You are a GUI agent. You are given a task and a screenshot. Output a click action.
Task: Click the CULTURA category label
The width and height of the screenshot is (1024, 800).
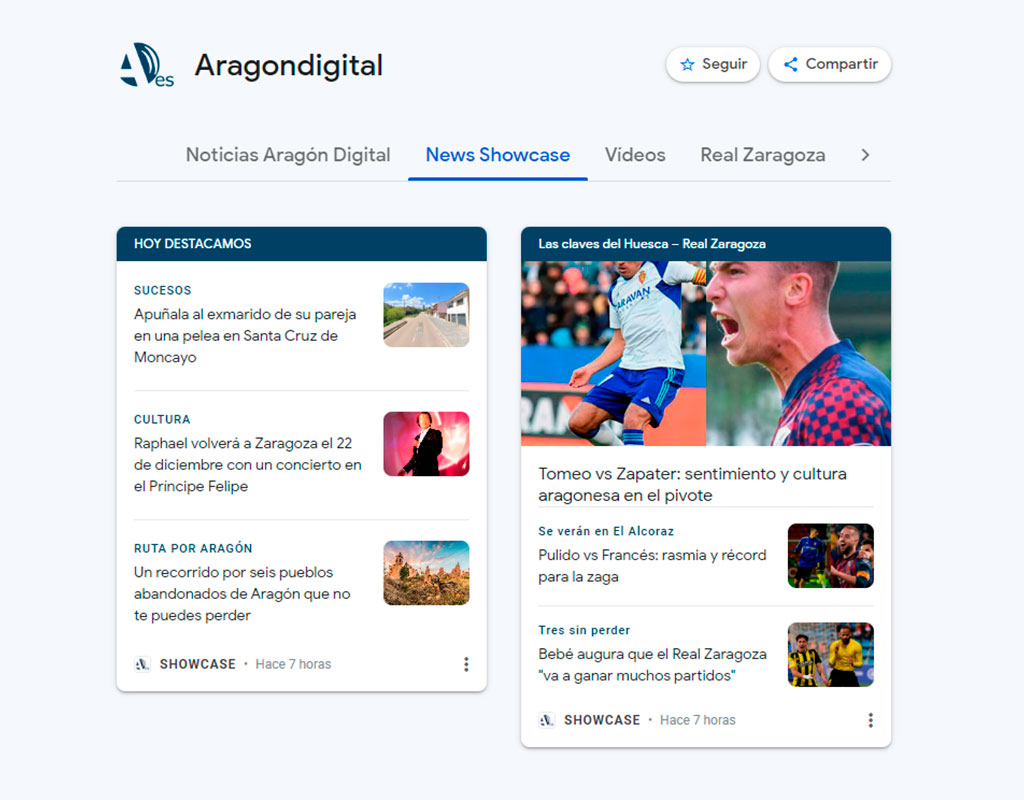[x=162, y=419]
